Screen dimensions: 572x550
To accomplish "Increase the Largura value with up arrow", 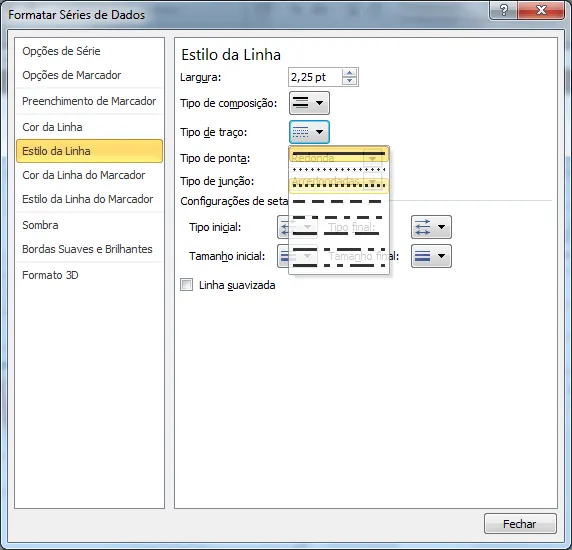I will pos(349,73).
